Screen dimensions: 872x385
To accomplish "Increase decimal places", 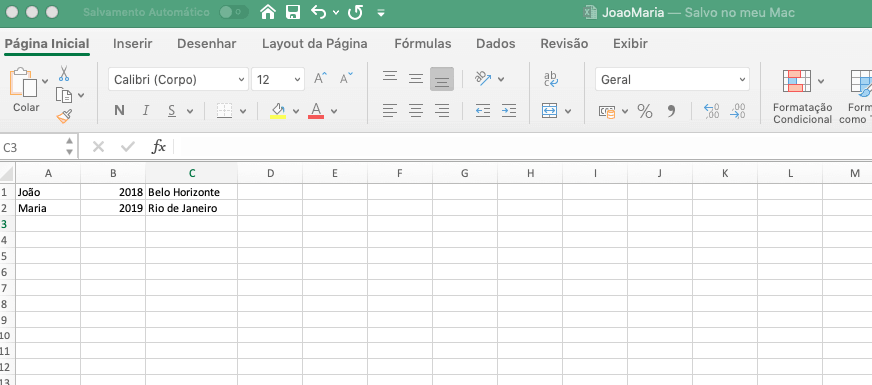I will (711, 111).
